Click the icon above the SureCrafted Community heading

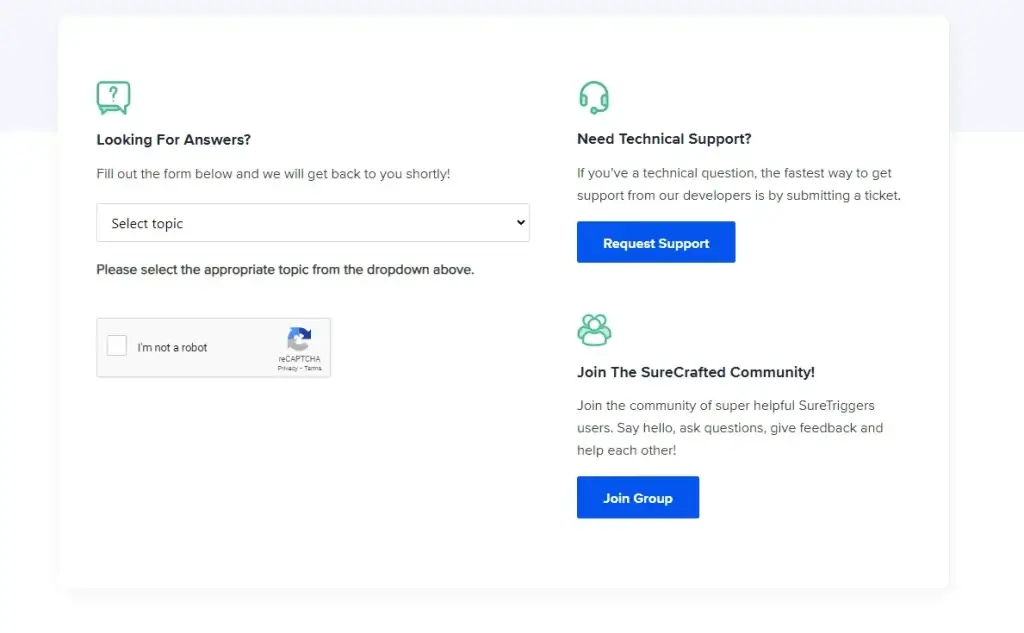coord(595,328)
